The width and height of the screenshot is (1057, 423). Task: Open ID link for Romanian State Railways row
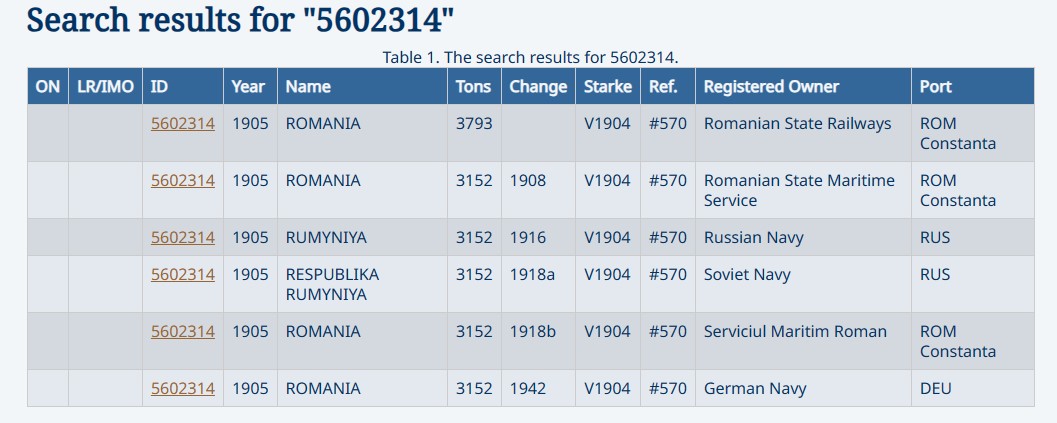[x=182, y=124]
